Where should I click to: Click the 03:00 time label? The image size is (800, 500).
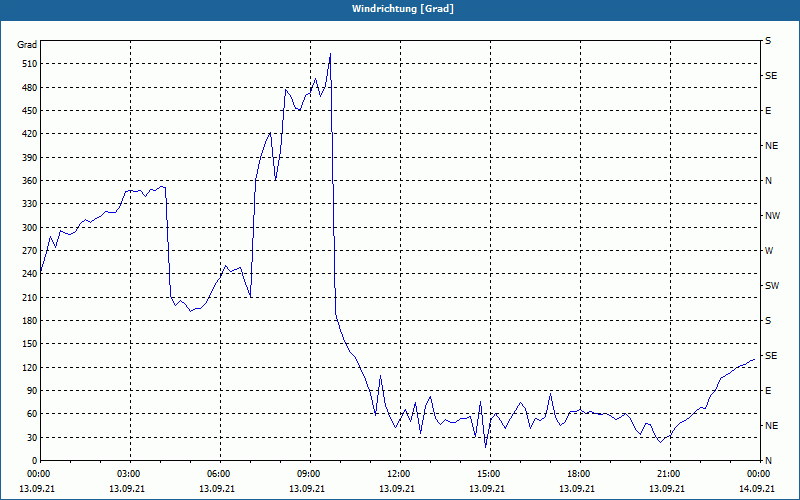[x=130, y=474]
